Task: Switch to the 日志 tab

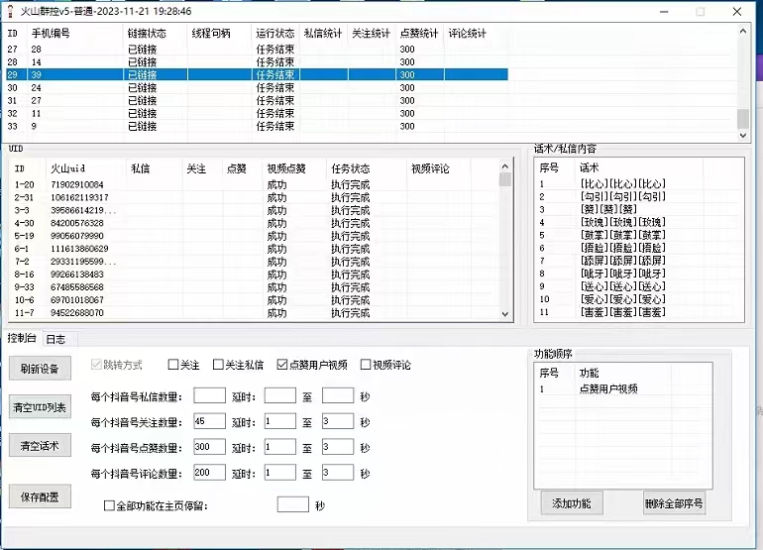Action: (x=56, y=339)
